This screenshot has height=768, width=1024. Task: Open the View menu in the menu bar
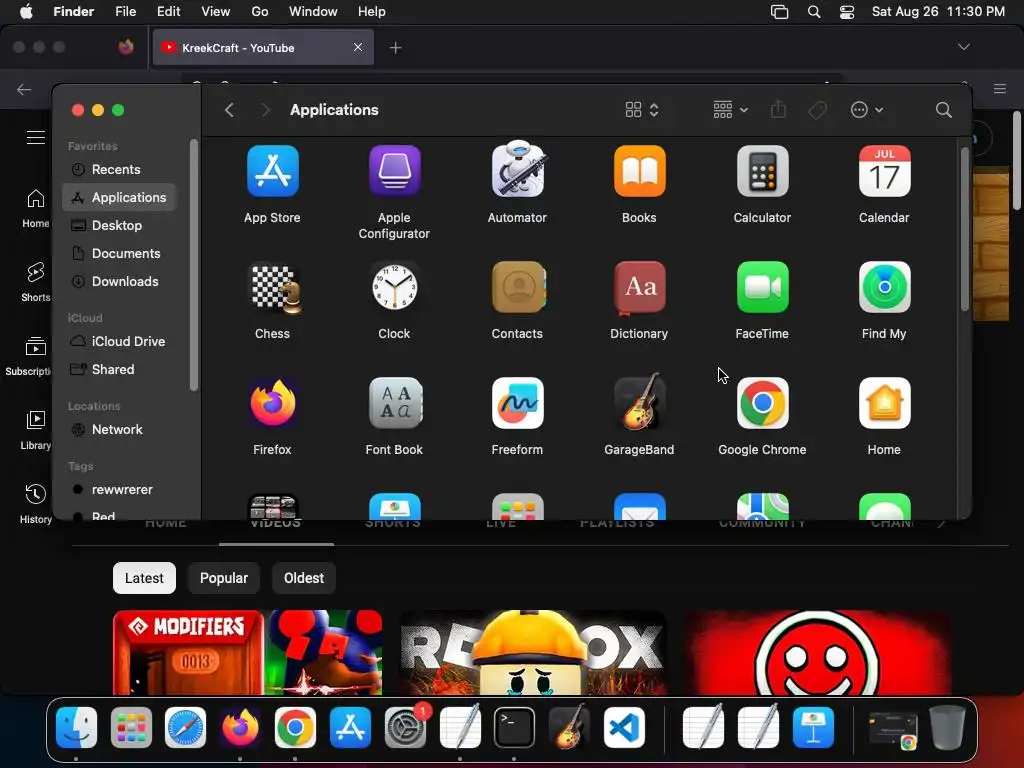pos(216,12)
